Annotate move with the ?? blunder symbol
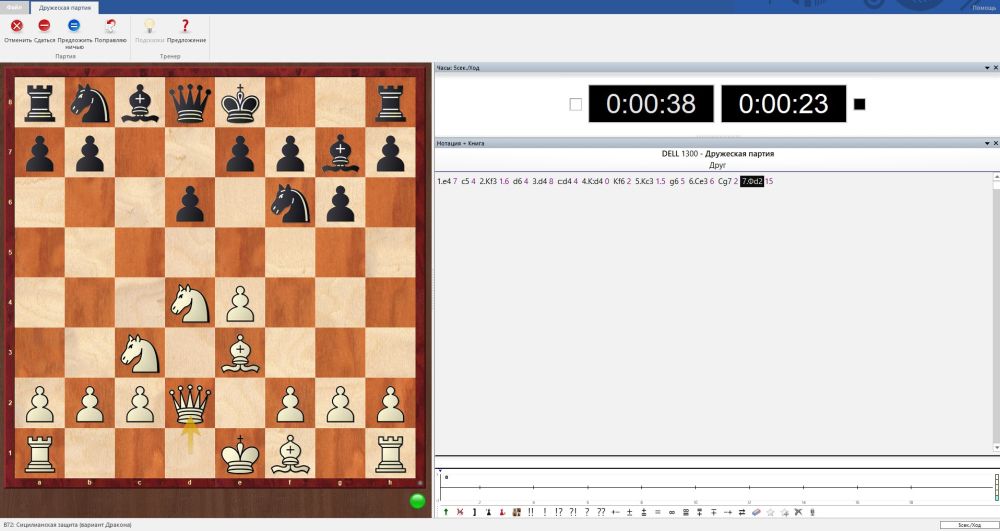Screen dimensions: 1000x531 (x=601, y=512)
